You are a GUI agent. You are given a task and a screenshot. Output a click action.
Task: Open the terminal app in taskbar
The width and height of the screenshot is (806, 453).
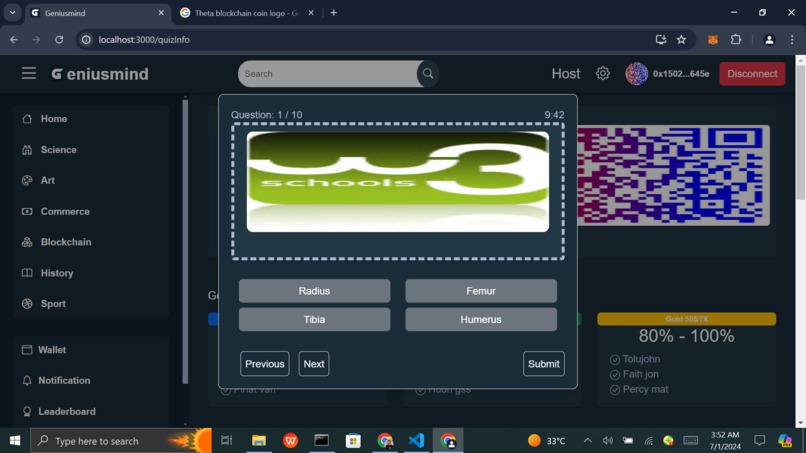click(x=322, y=440)
